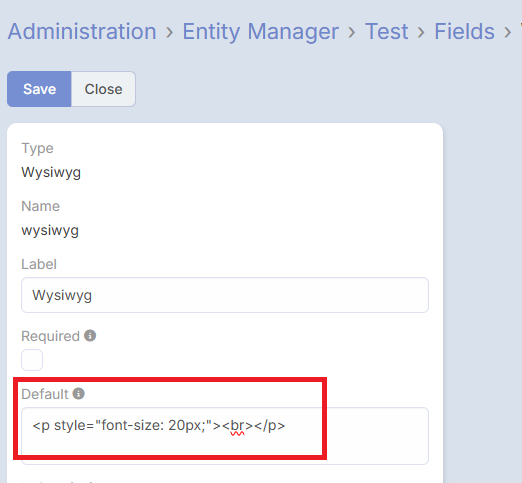Open the Administration breadcrumb link
522x483 pixels.
click(x=82, y=31)
